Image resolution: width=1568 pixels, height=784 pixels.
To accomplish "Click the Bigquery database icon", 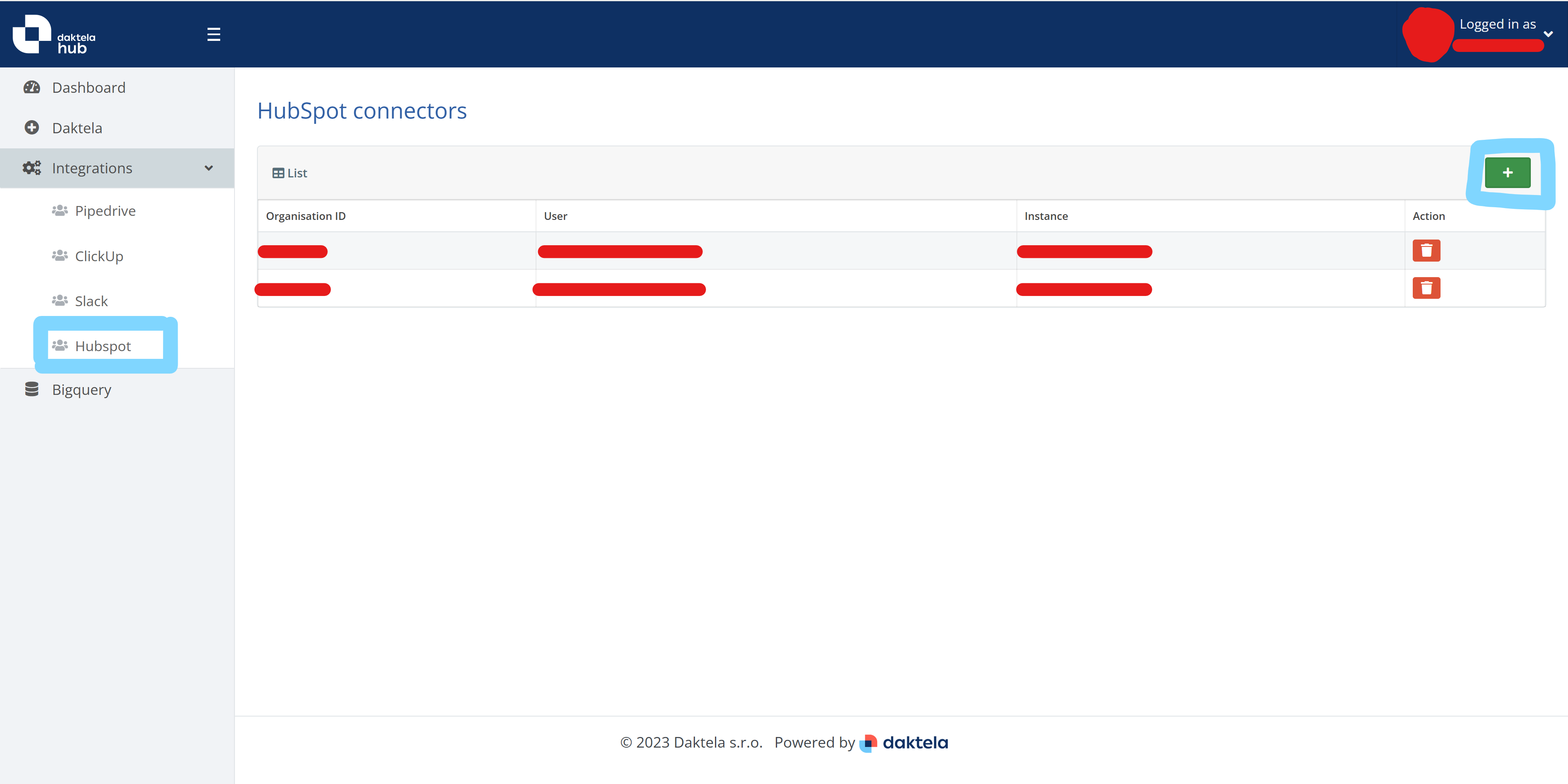I will [31, 389].
